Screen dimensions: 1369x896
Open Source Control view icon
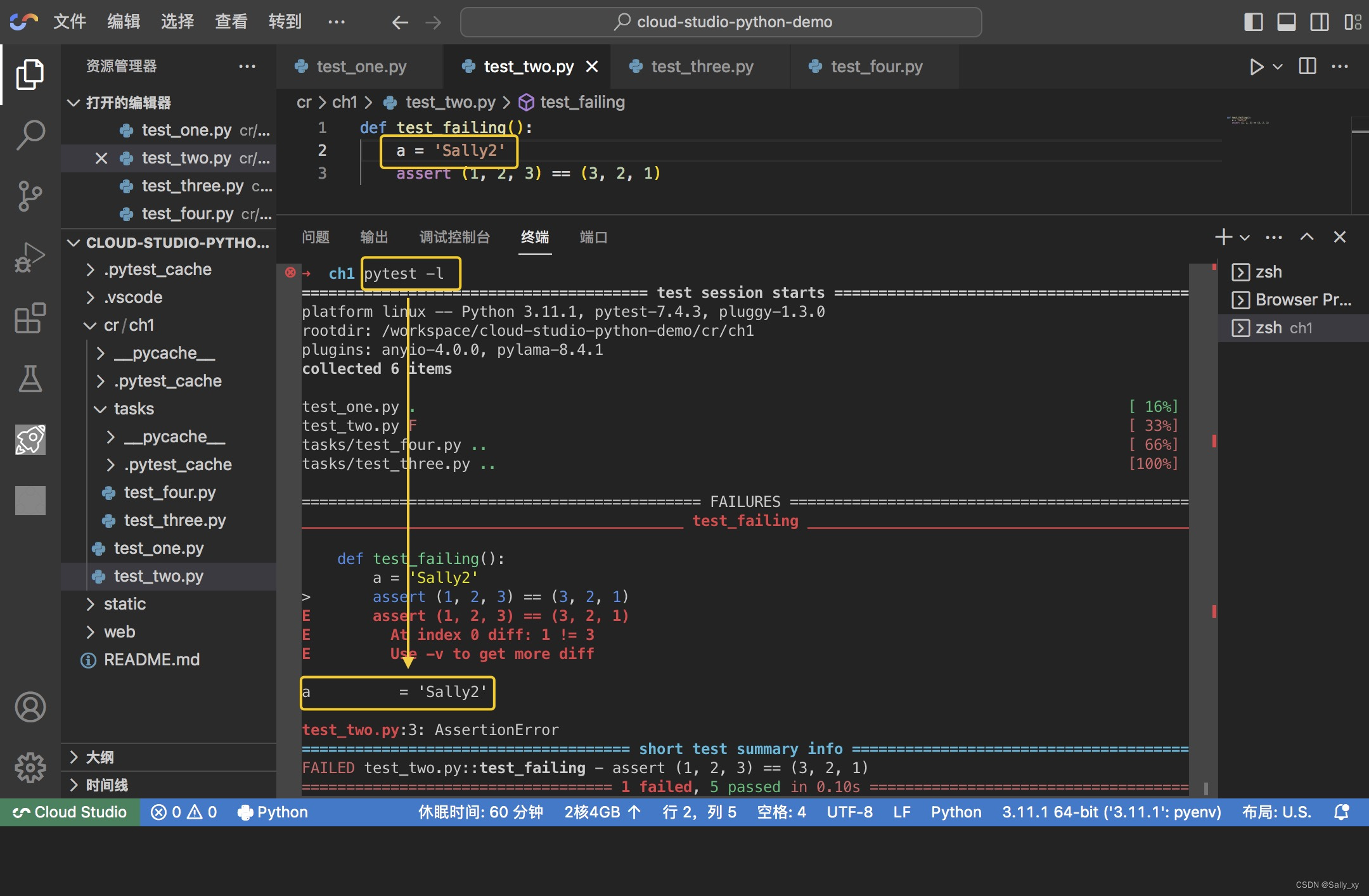tap(30, 196)
